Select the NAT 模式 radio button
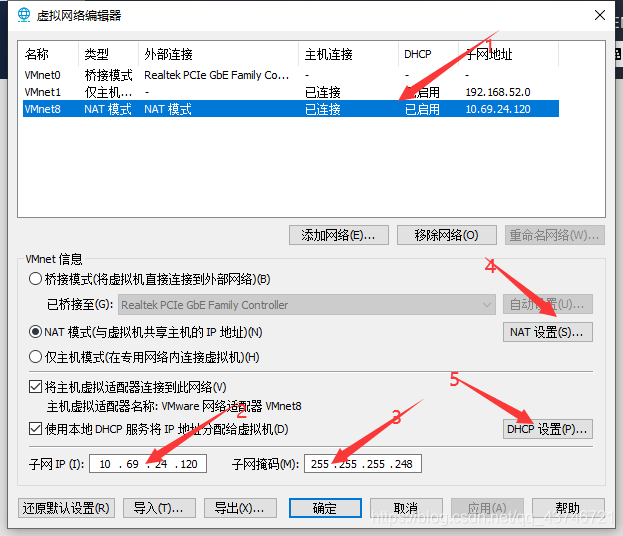The width and height of the screenshot is (623, 536). tap(35, 331)
